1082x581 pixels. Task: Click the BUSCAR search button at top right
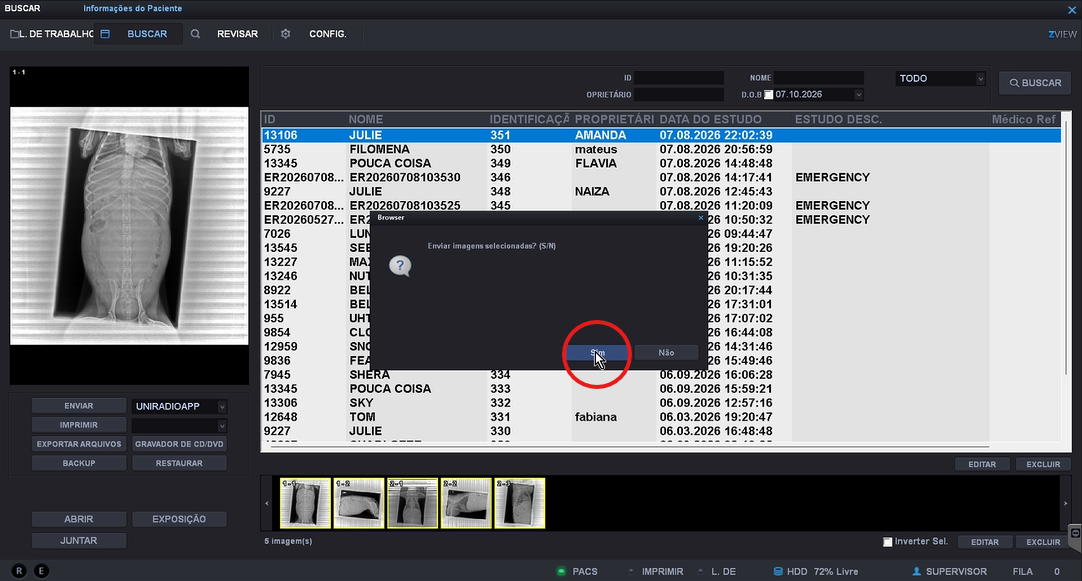click(x=1035, y=83)
